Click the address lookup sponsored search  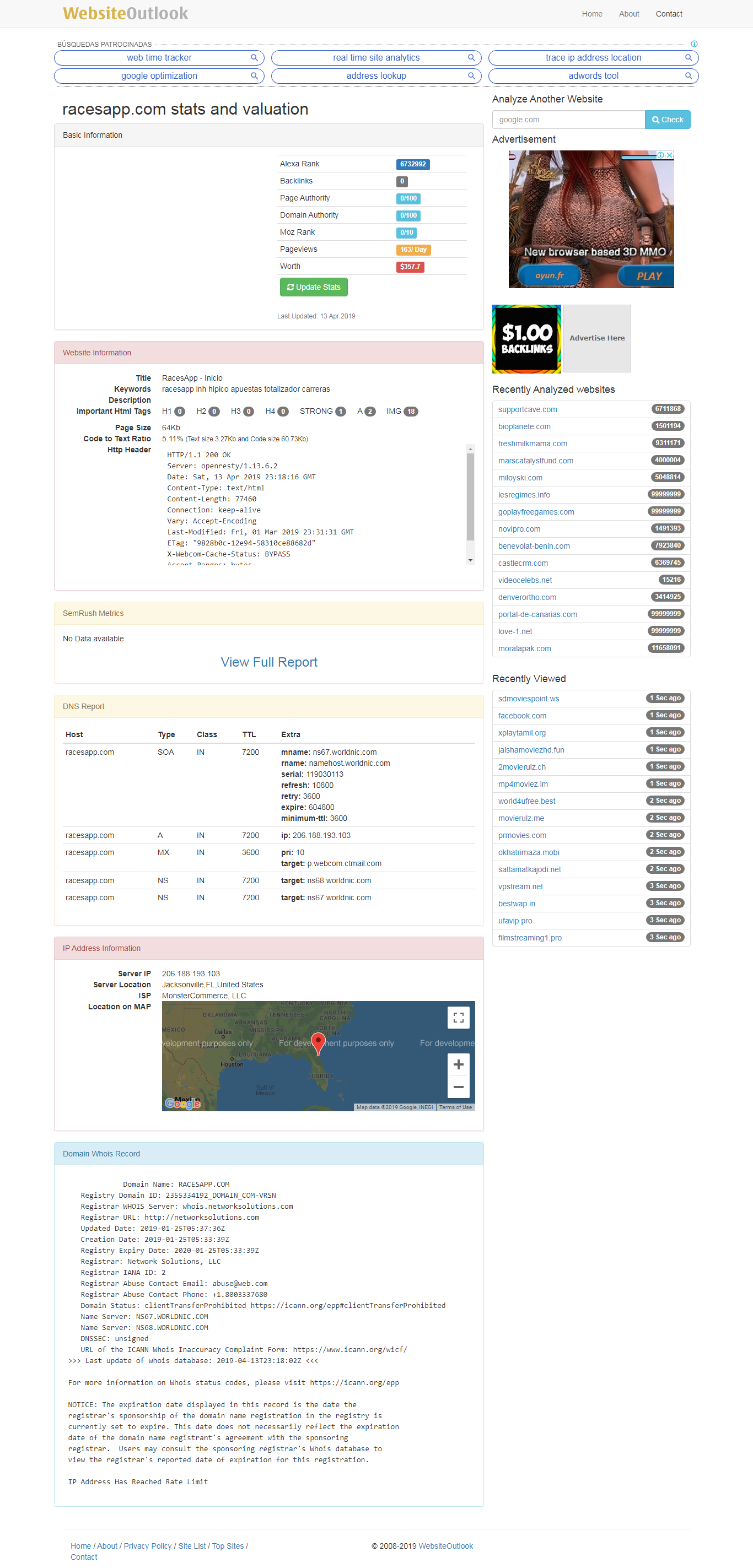point(376,76)
